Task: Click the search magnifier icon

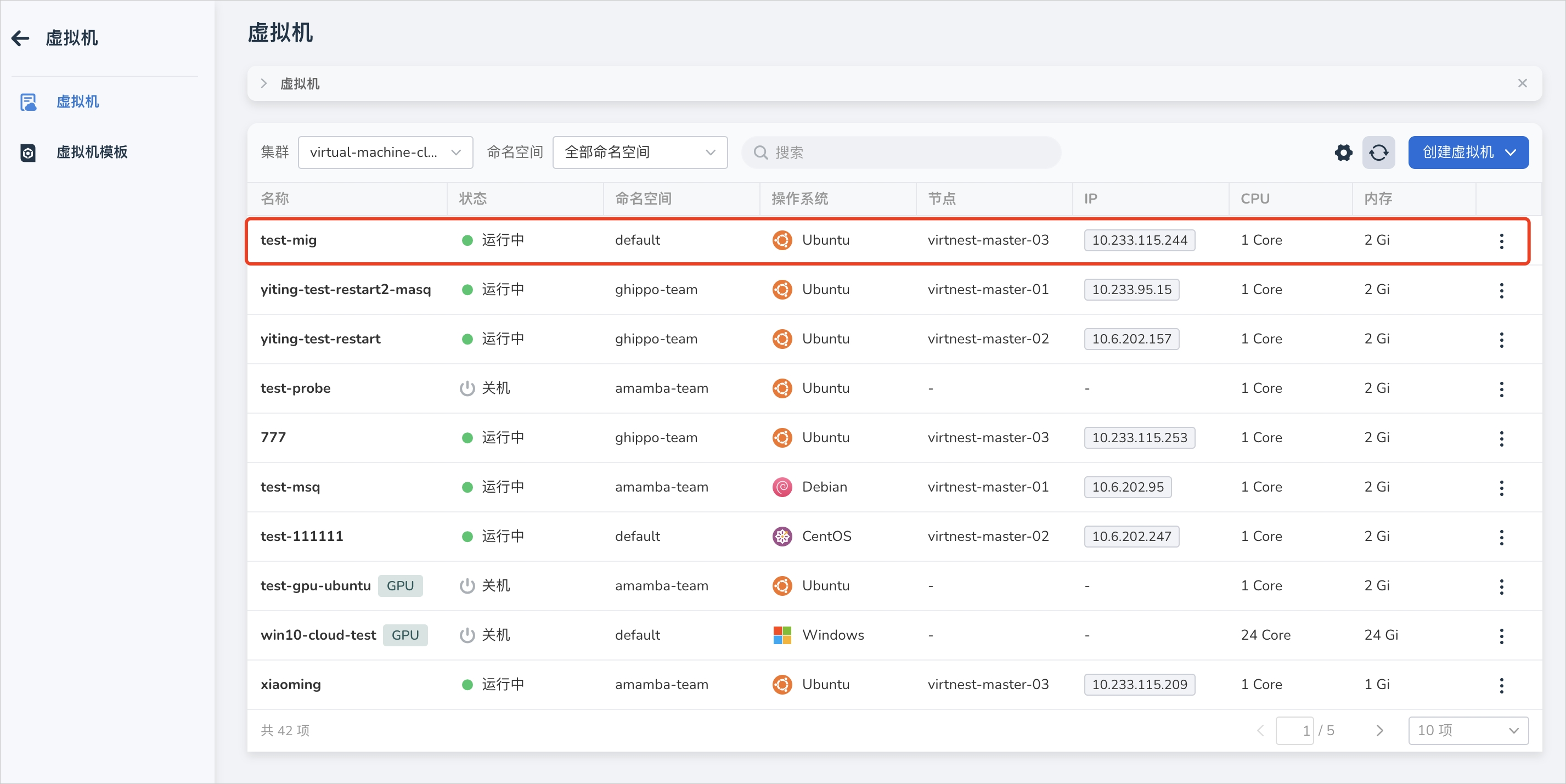Action: point(761,153)
